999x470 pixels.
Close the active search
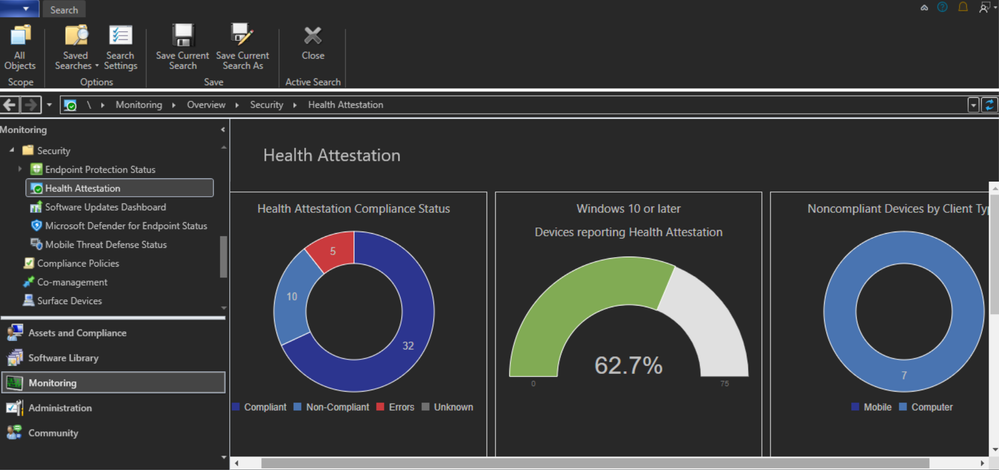click(313, 43)
